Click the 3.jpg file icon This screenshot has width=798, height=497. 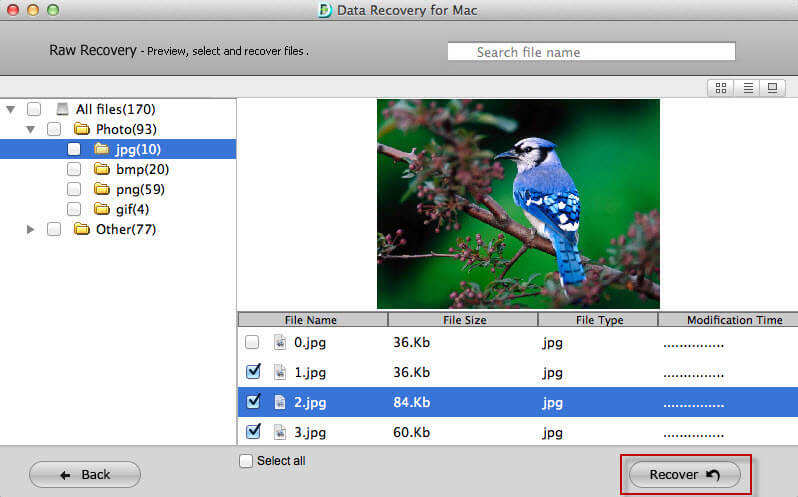279,432
